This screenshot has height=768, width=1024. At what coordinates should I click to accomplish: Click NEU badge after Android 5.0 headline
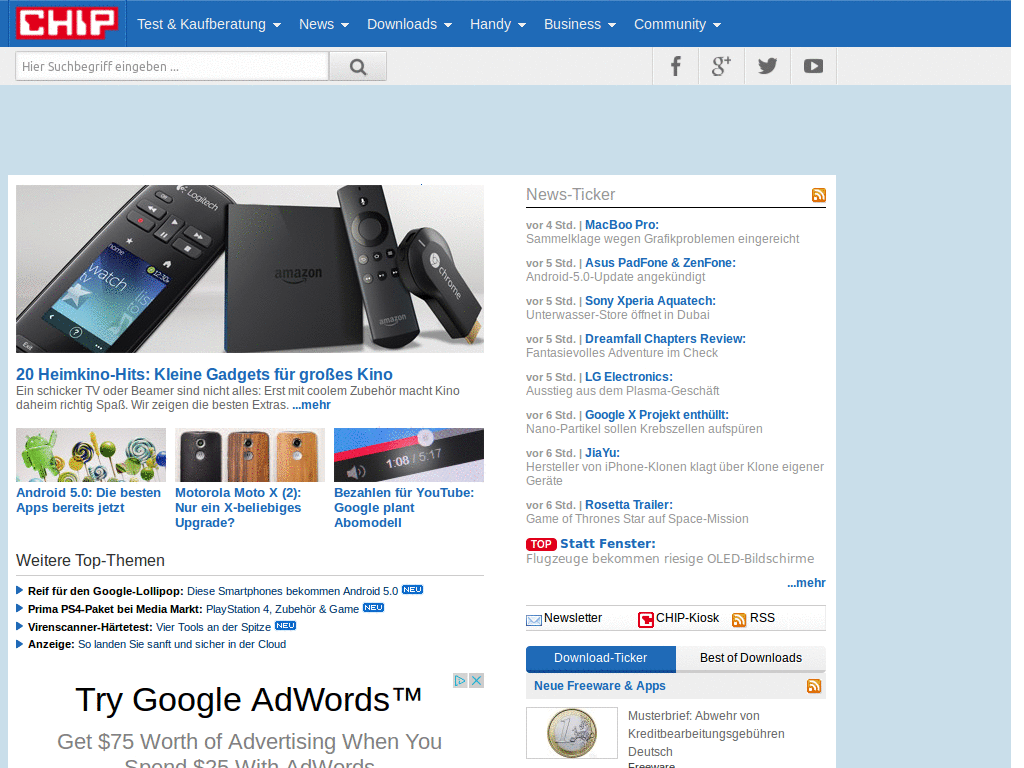click(412, 590)
